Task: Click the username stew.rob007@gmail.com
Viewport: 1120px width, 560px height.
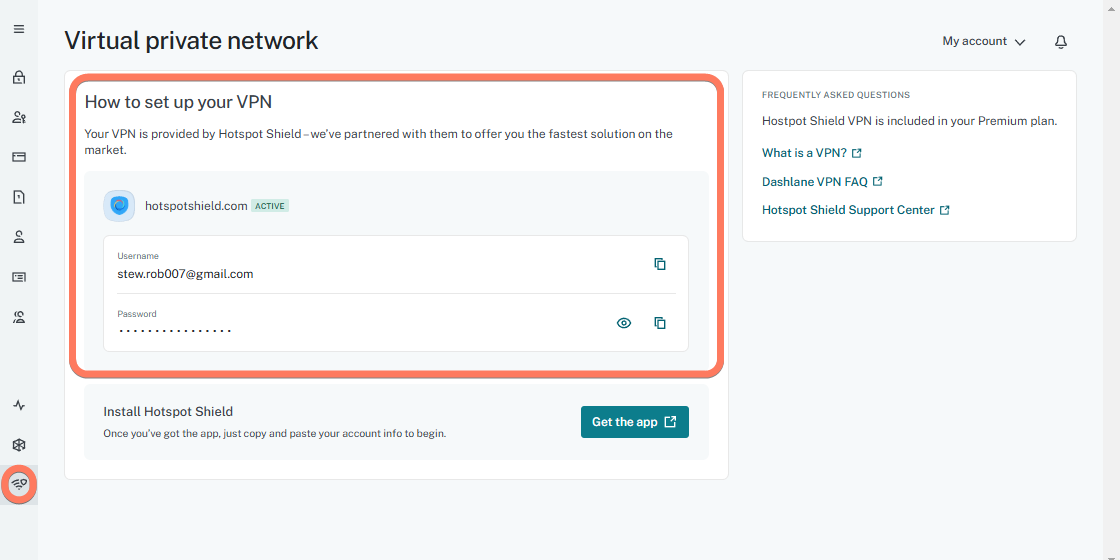Action: tap(186, 274)
